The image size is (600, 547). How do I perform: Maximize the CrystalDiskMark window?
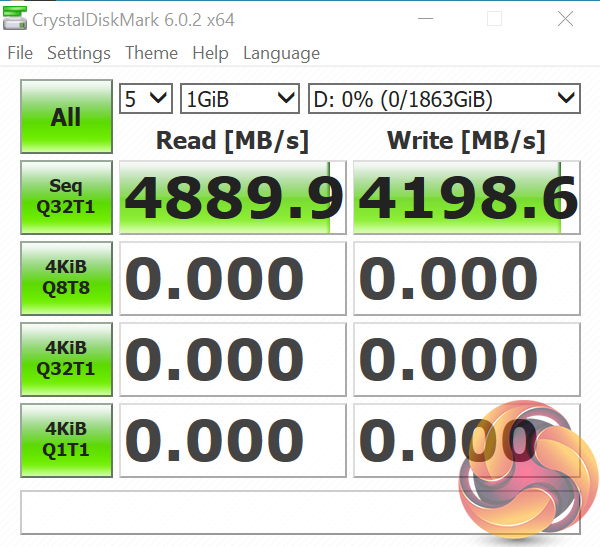pyautogui.click(x=494, y=18)
